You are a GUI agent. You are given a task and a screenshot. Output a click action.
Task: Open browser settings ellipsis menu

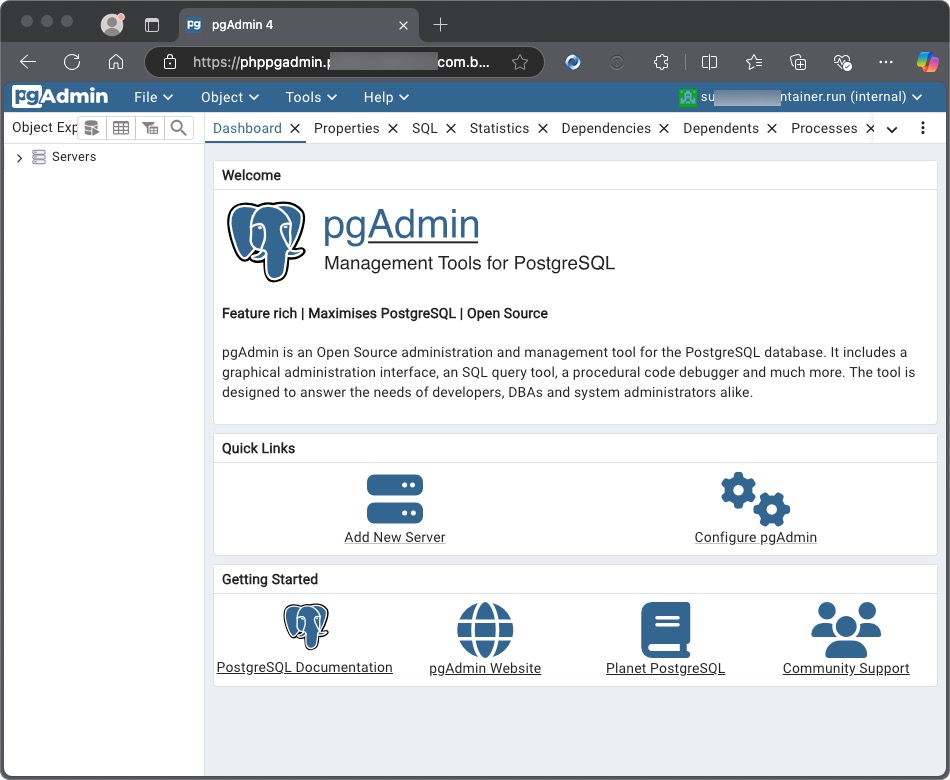tap(886, 62)
